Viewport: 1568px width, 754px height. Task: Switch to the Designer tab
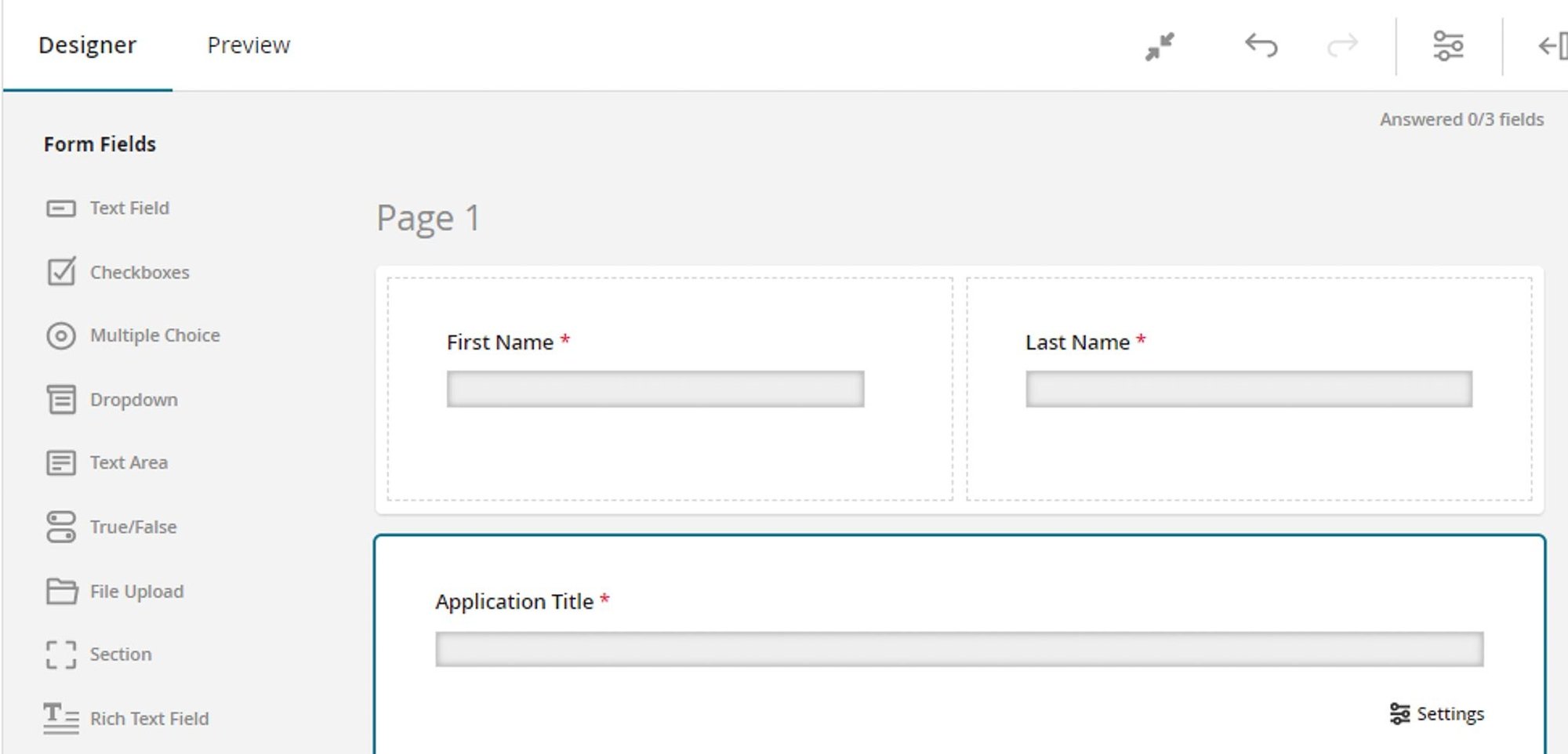pyautogui.click(x=87, y=45)
